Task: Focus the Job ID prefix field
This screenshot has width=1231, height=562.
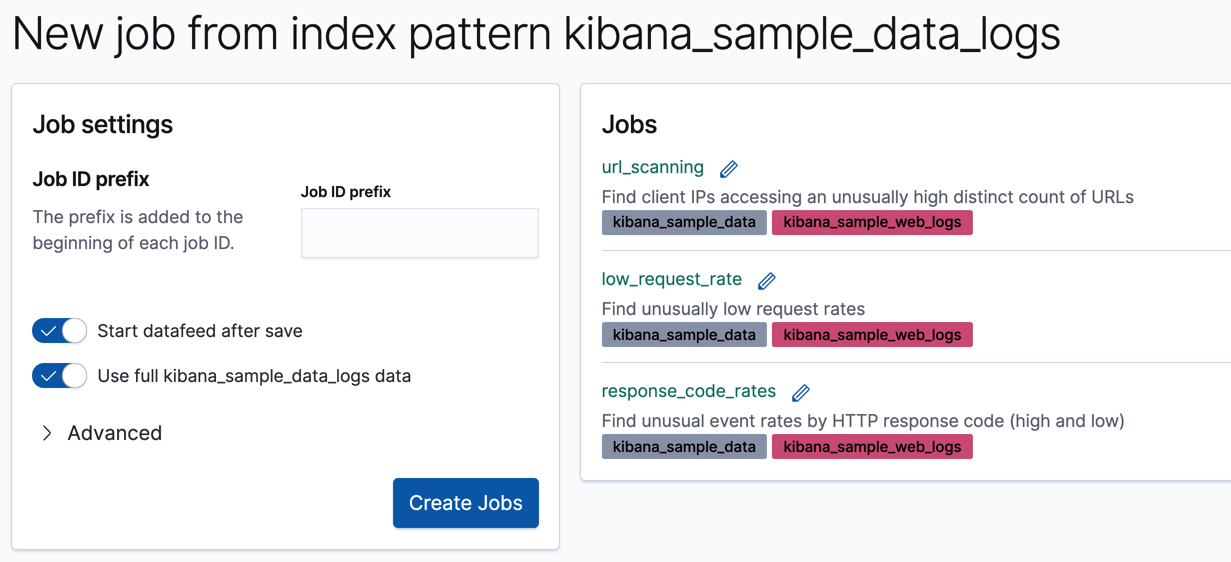Action: click(419, 233)
